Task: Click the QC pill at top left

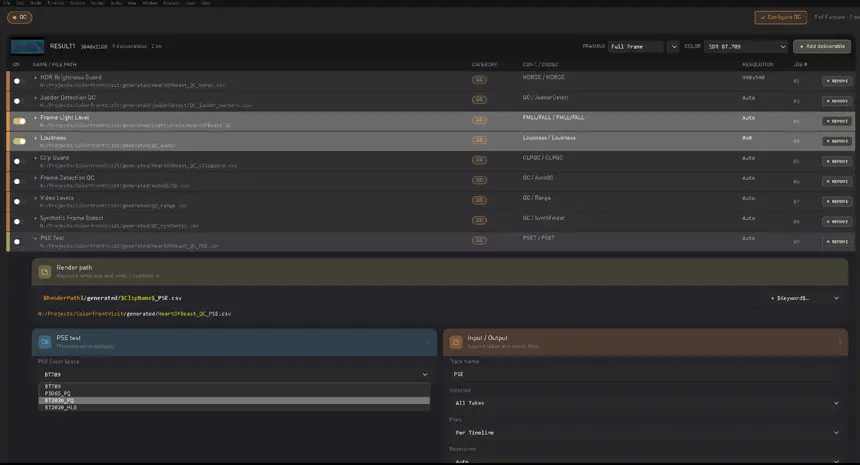Action: point(20,17)
